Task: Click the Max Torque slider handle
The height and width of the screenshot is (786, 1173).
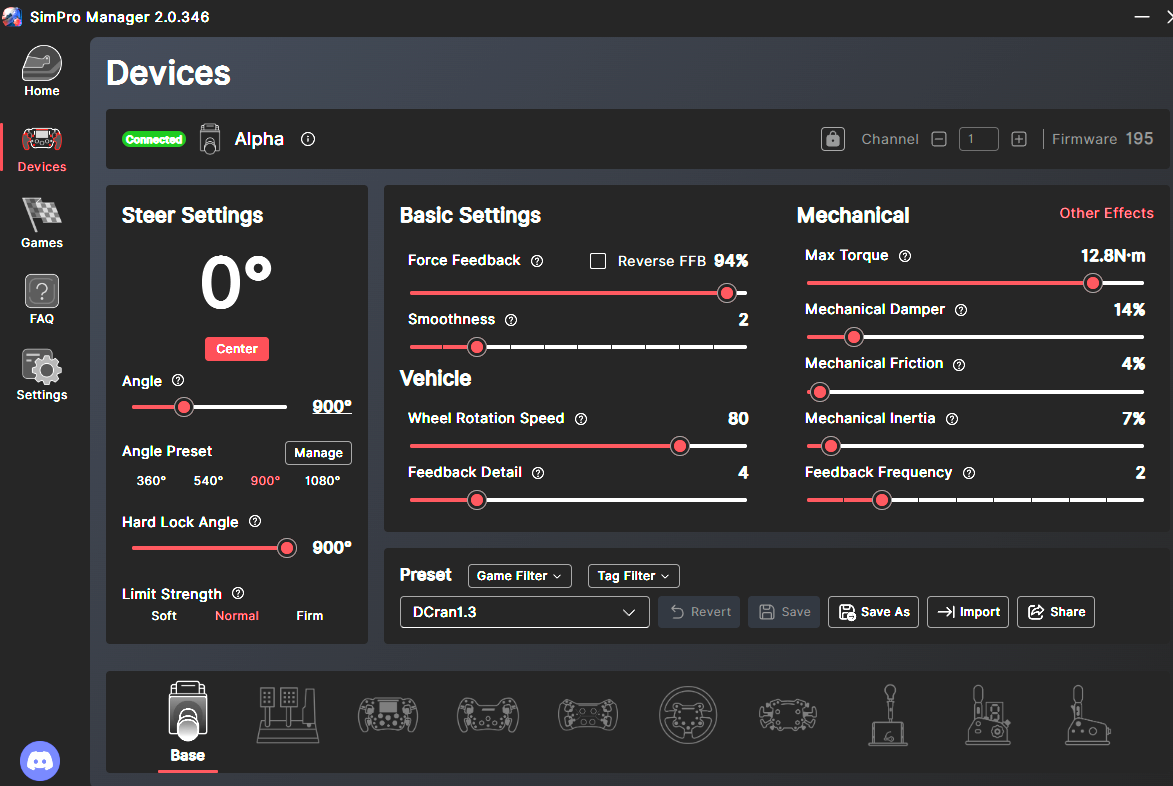Action: pyautogui.click(x=1093, y=283)
